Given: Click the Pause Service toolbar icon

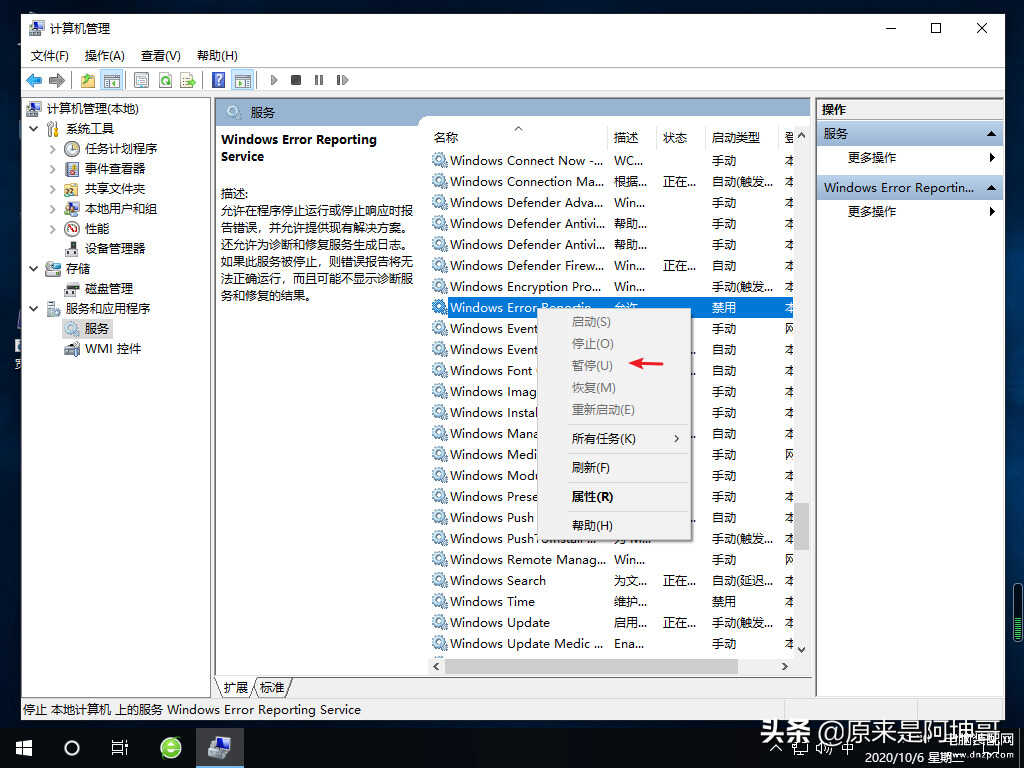Looking at the screenshot, I should coord(319,80).
